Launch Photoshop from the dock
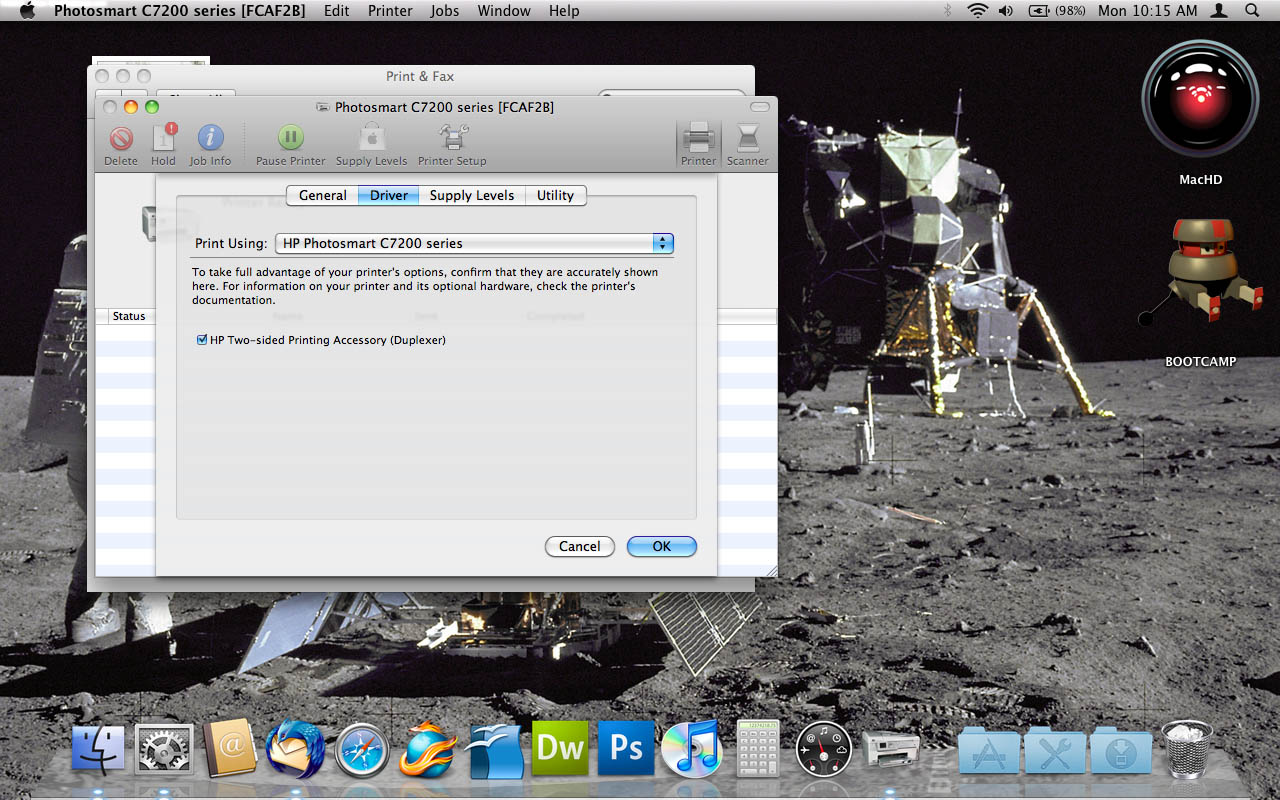Screen dimensions: 1280x800 click(626, 748)
